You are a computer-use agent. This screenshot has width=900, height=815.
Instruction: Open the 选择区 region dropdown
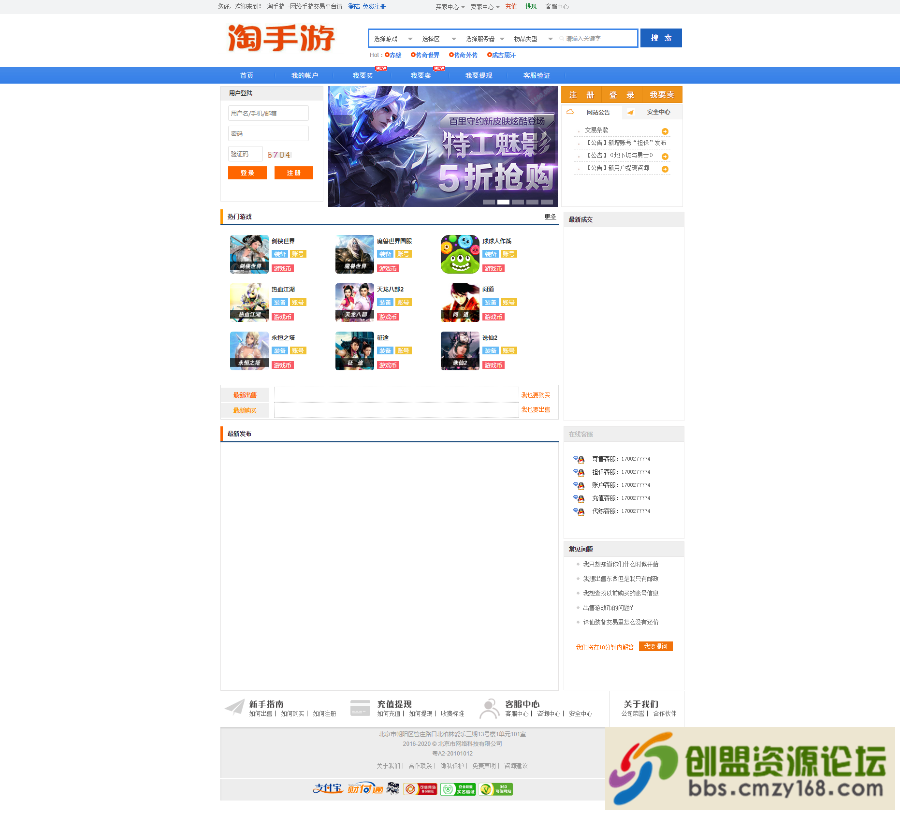click(x=439, y=38)
